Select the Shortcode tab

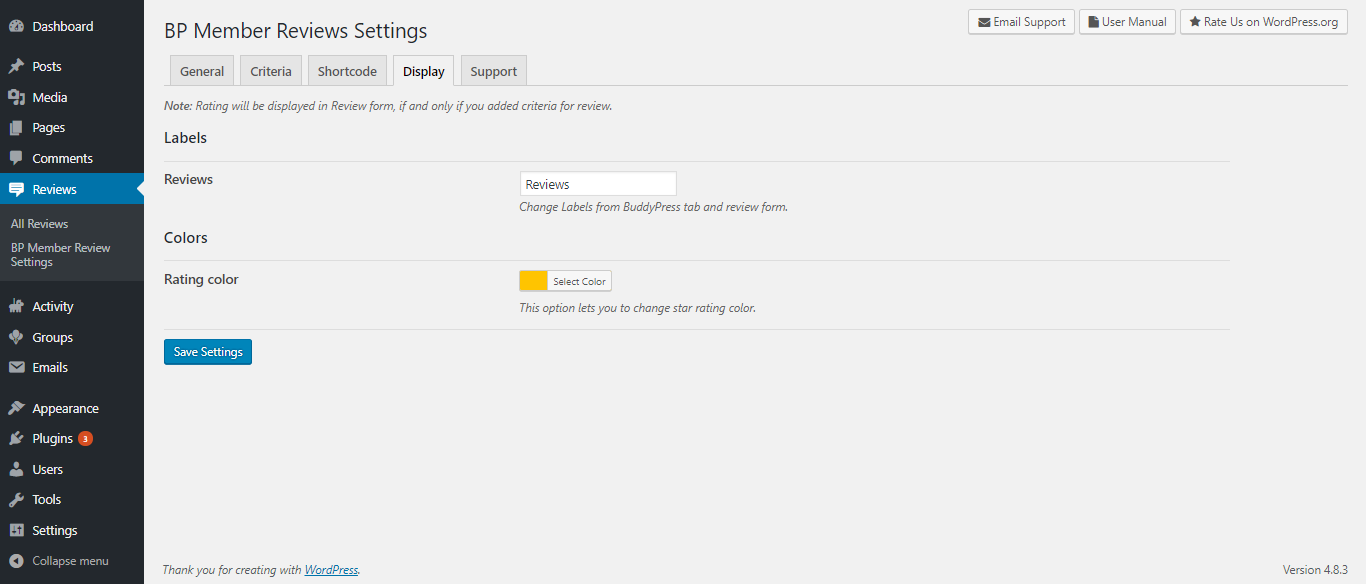[x=347, y=71]
